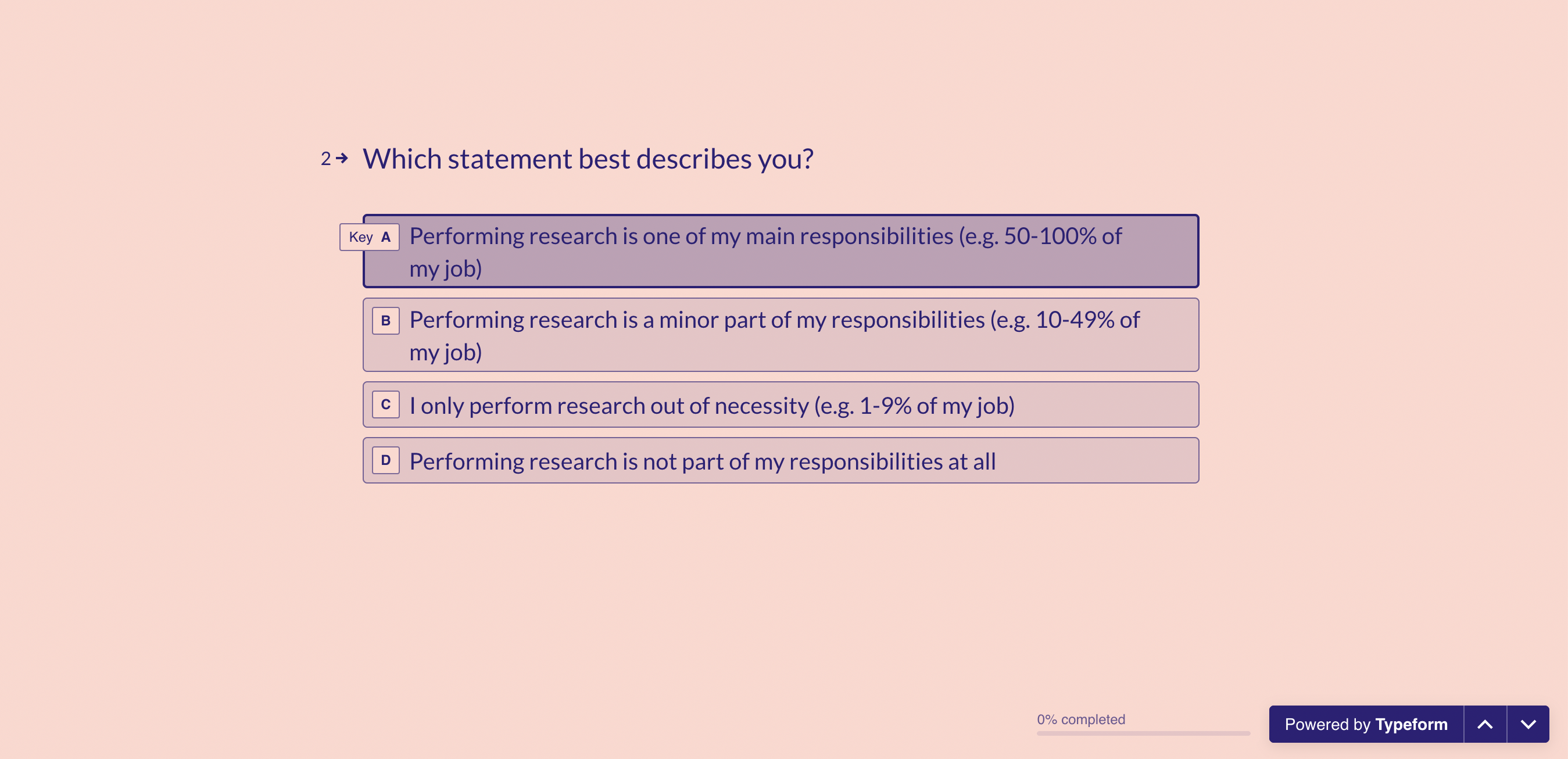Select 'research is one of my main responsibilities'

[781, 250]
